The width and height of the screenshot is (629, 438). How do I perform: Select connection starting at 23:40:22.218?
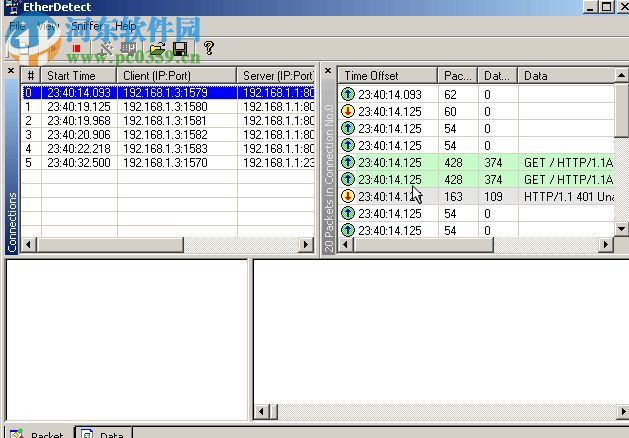168,149
